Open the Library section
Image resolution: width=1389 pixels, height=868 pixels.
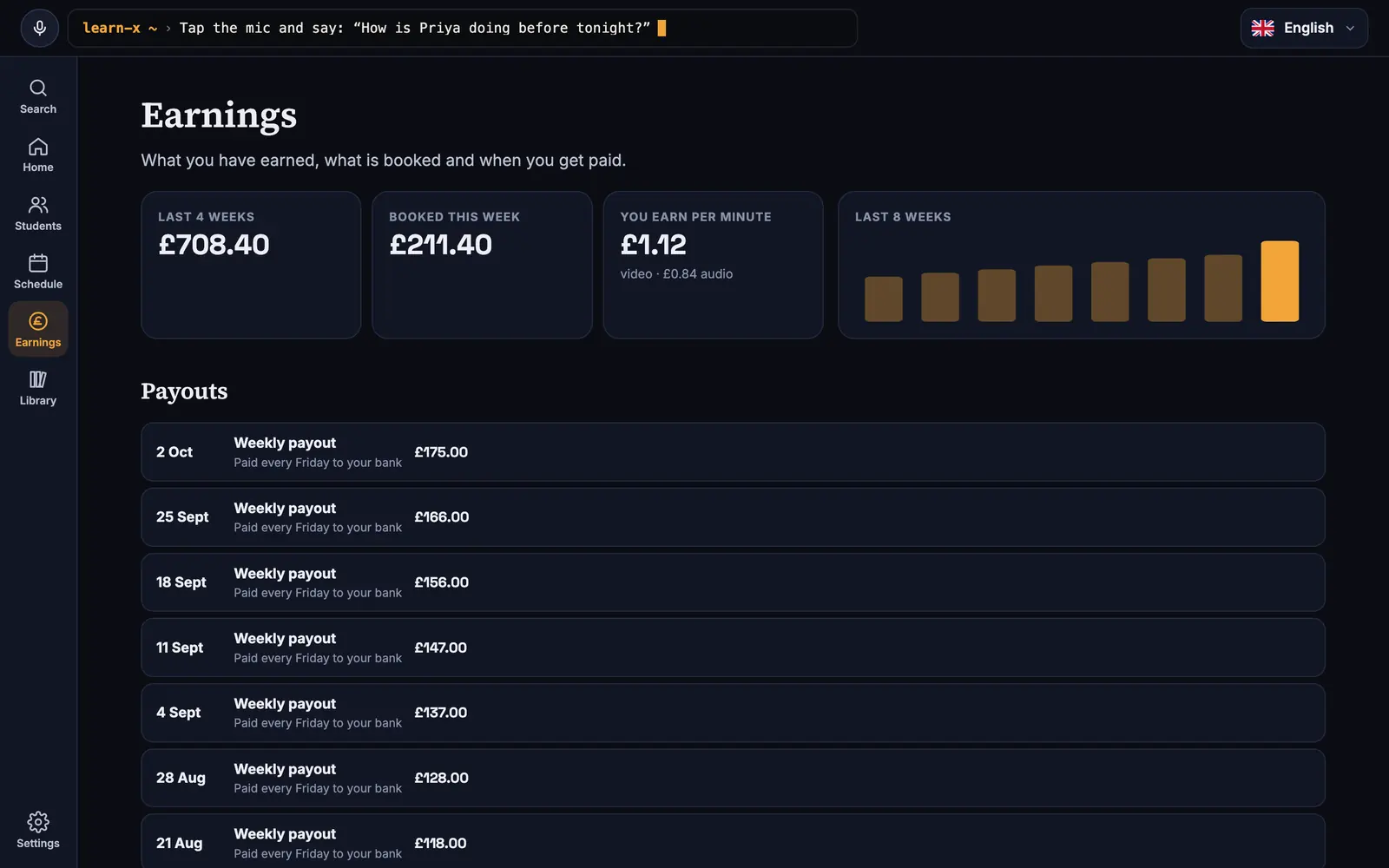click(x=38, y=388)
